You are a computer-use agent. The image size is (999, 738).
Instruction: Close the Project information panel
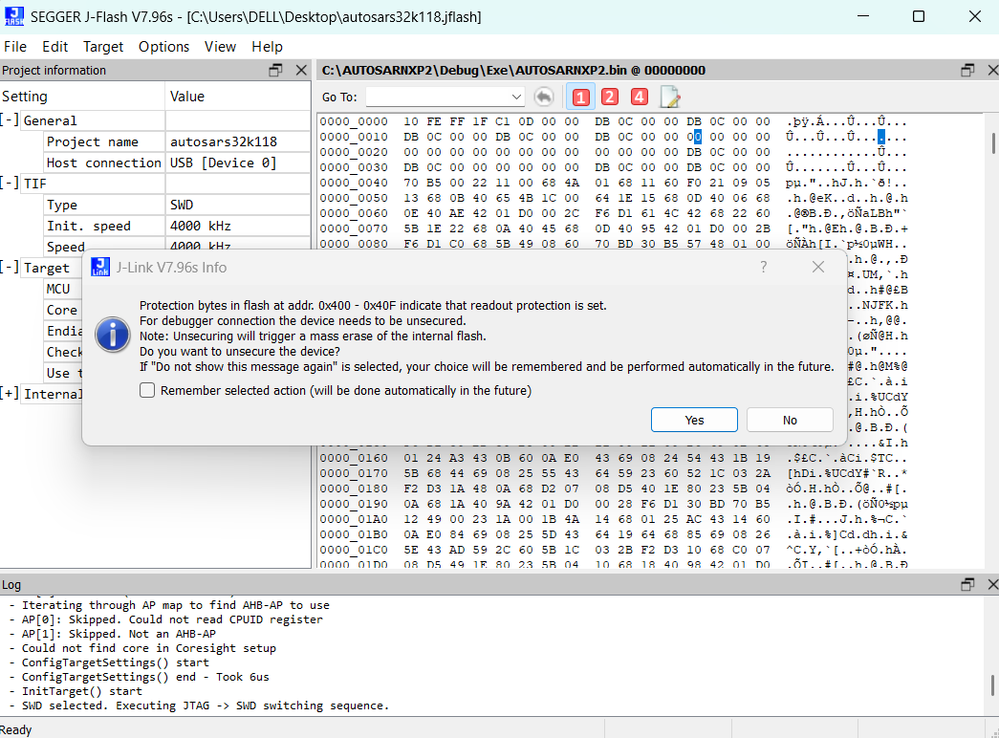click(301, 70)
